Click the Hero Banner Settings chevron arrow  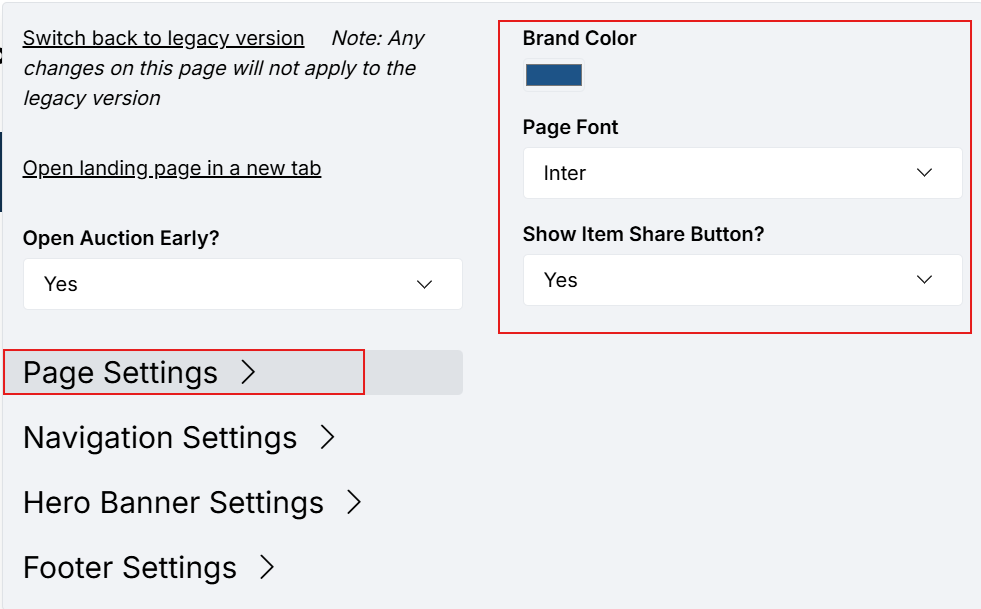(x=353, y=503)
